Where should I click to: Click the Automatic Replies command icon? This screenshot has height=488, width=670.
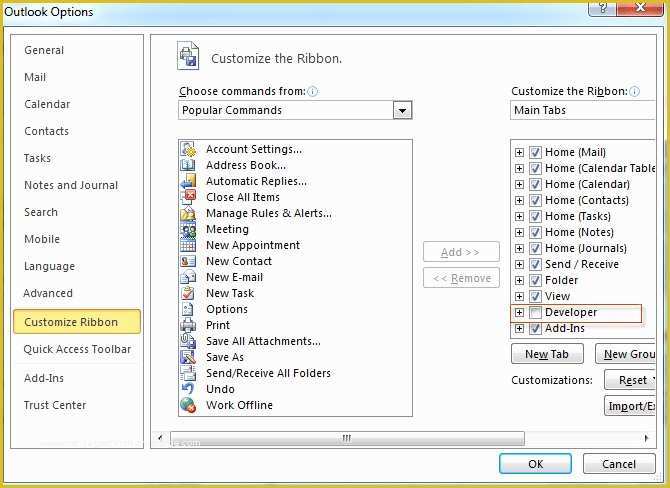pos(188,181)
